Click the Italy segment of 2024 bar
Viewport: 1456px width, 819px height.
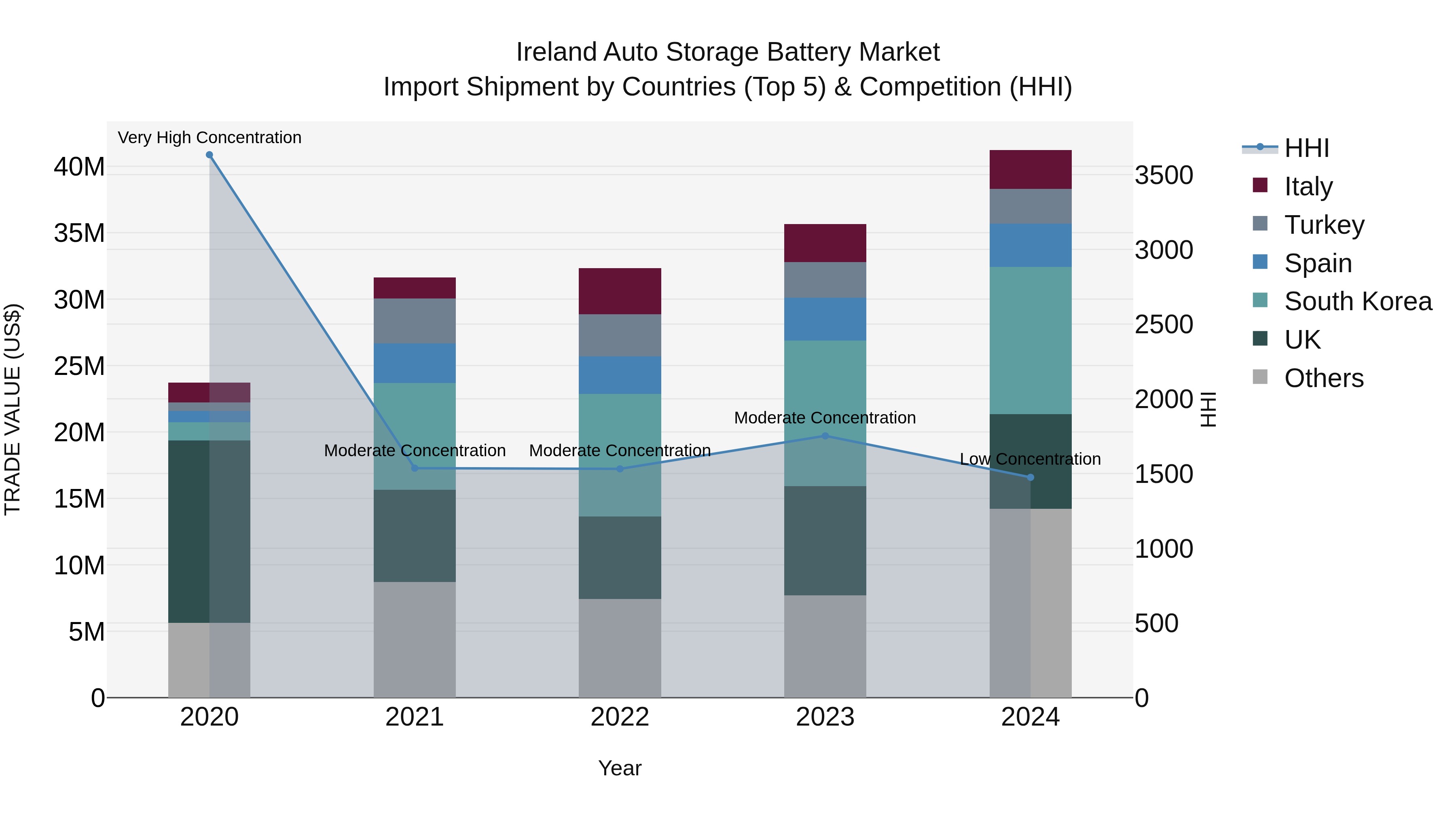click(x=1030, y=169)
